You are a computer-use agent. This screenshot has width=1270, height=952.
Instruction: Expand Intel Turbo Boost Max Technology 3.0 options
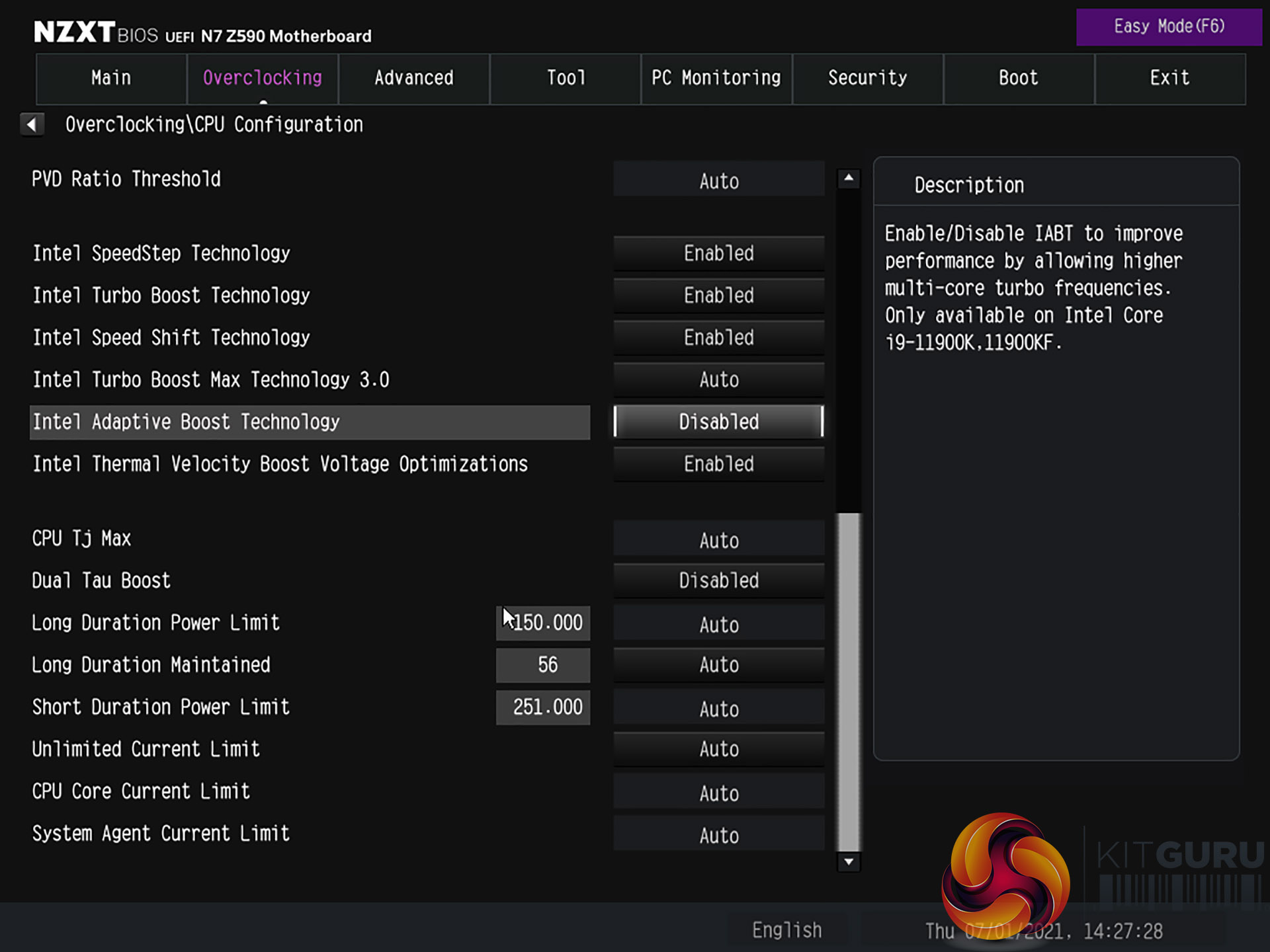pyautogui.click(x=718, y=379)
